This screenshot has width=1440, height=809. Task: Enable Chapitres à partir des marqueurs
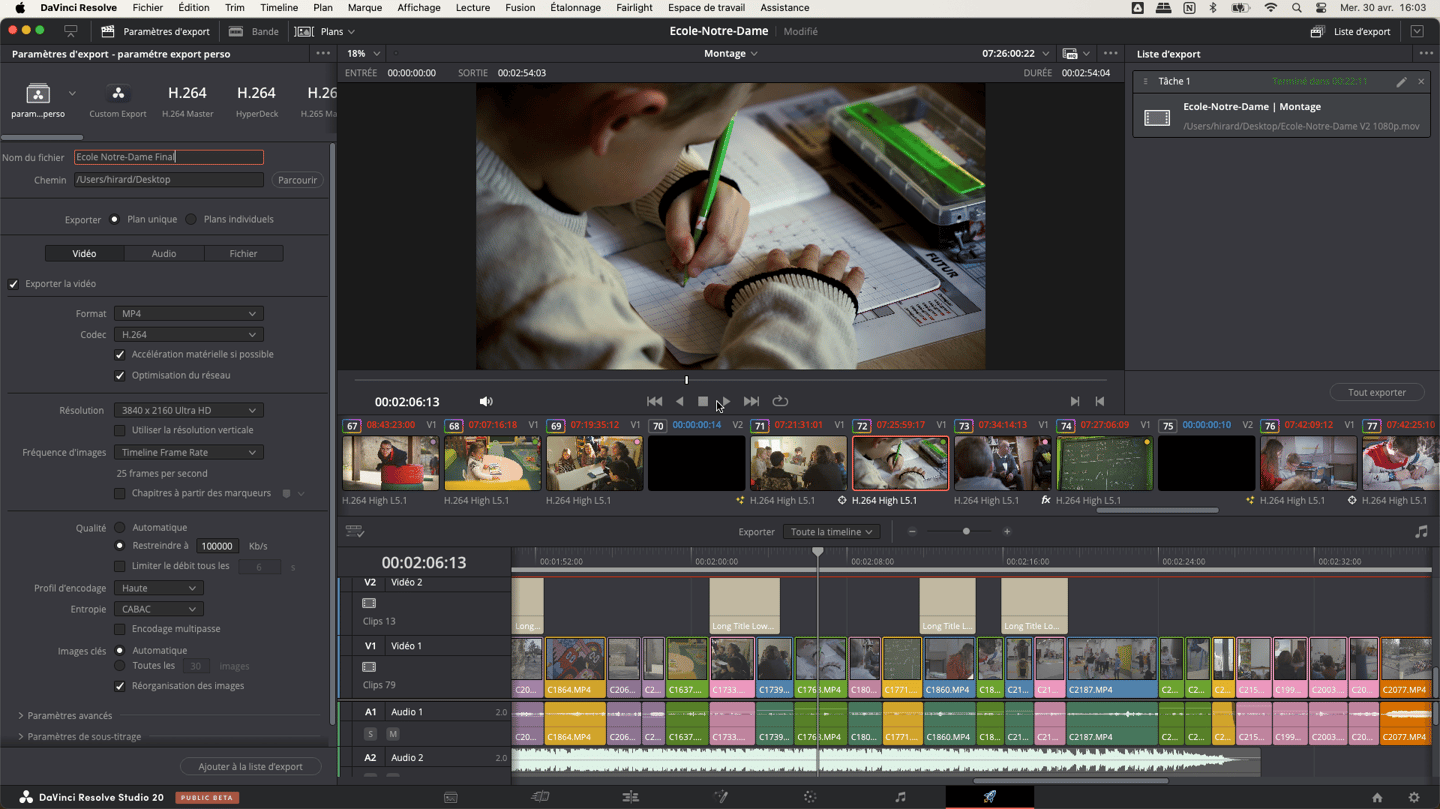pyautogui.click(x=120, y=493)
